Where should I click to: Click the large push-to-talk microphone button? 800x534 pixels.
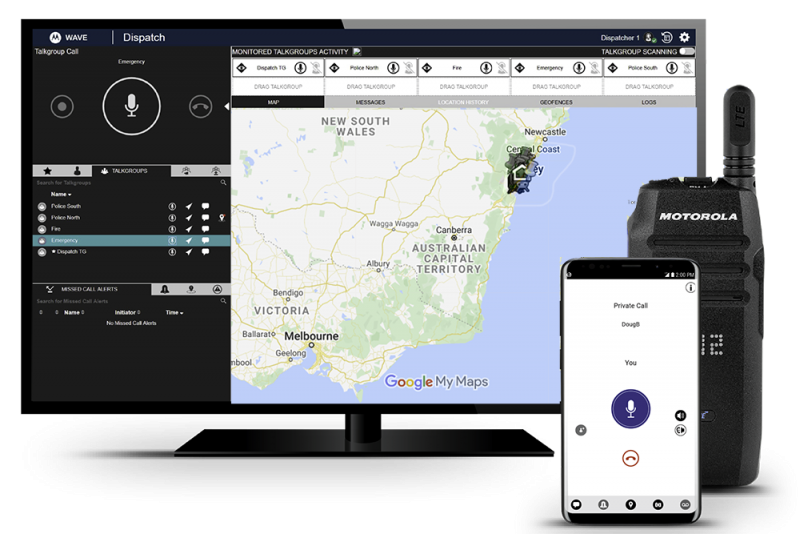[x=132, y=106]
